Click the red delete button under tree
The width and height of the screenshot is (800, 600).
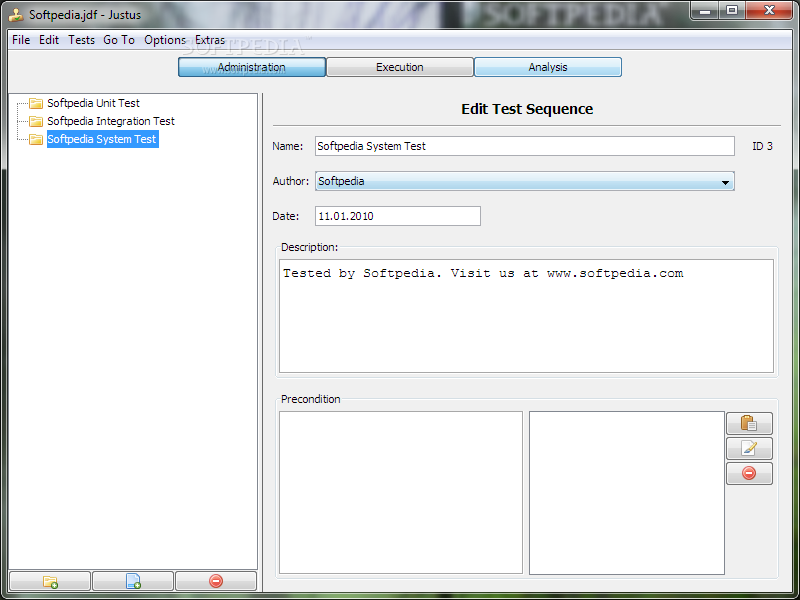point(216,581)
